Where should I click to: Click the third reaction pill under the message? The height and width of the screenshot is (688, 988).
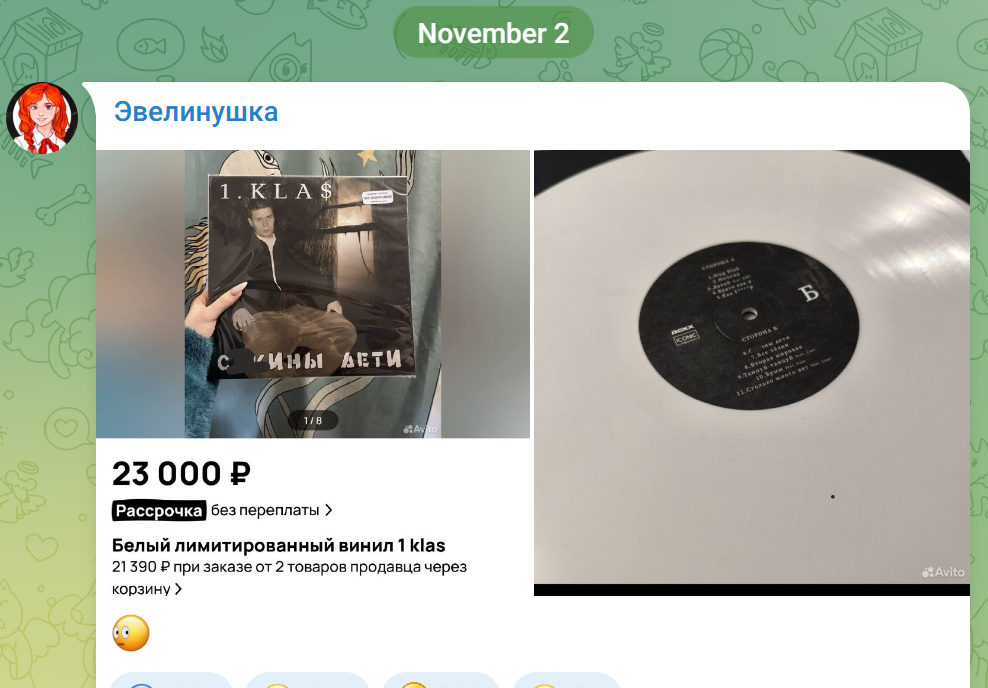point(440,680)
